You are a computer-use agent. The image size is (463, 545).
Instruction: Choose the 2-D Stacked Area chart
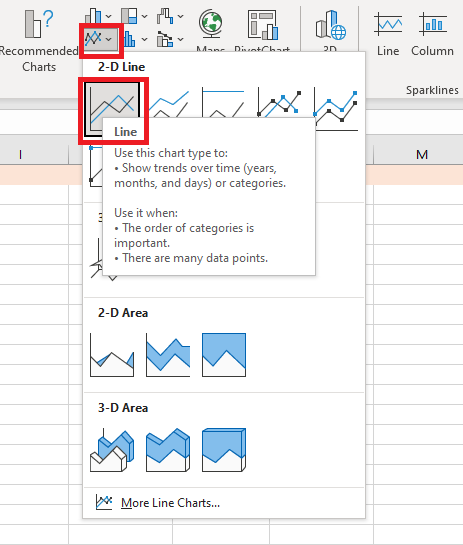pyautogui.click(x=168, y=355)
